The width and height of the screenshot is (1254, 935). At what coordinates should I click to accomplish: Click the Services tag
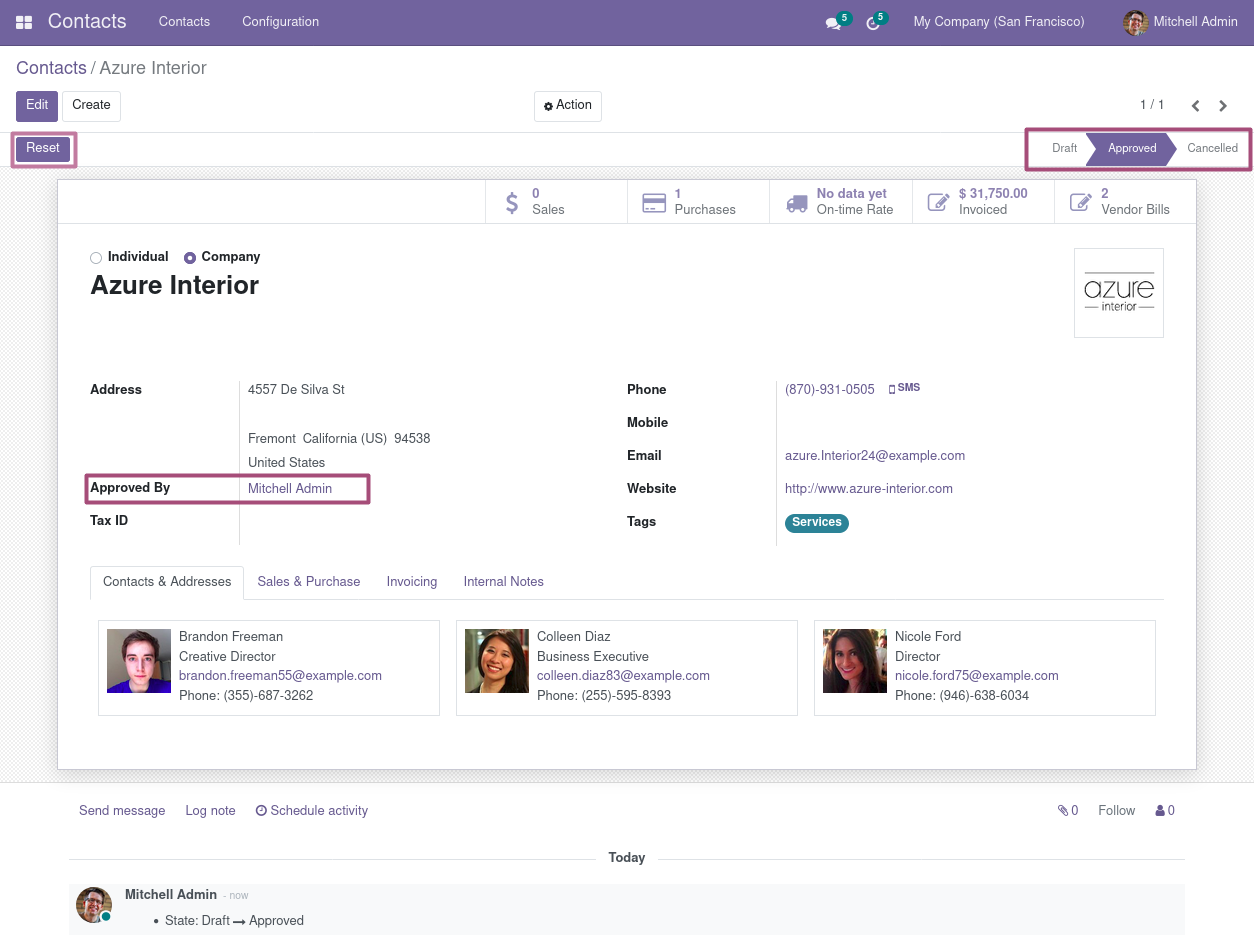pos(817,523)
